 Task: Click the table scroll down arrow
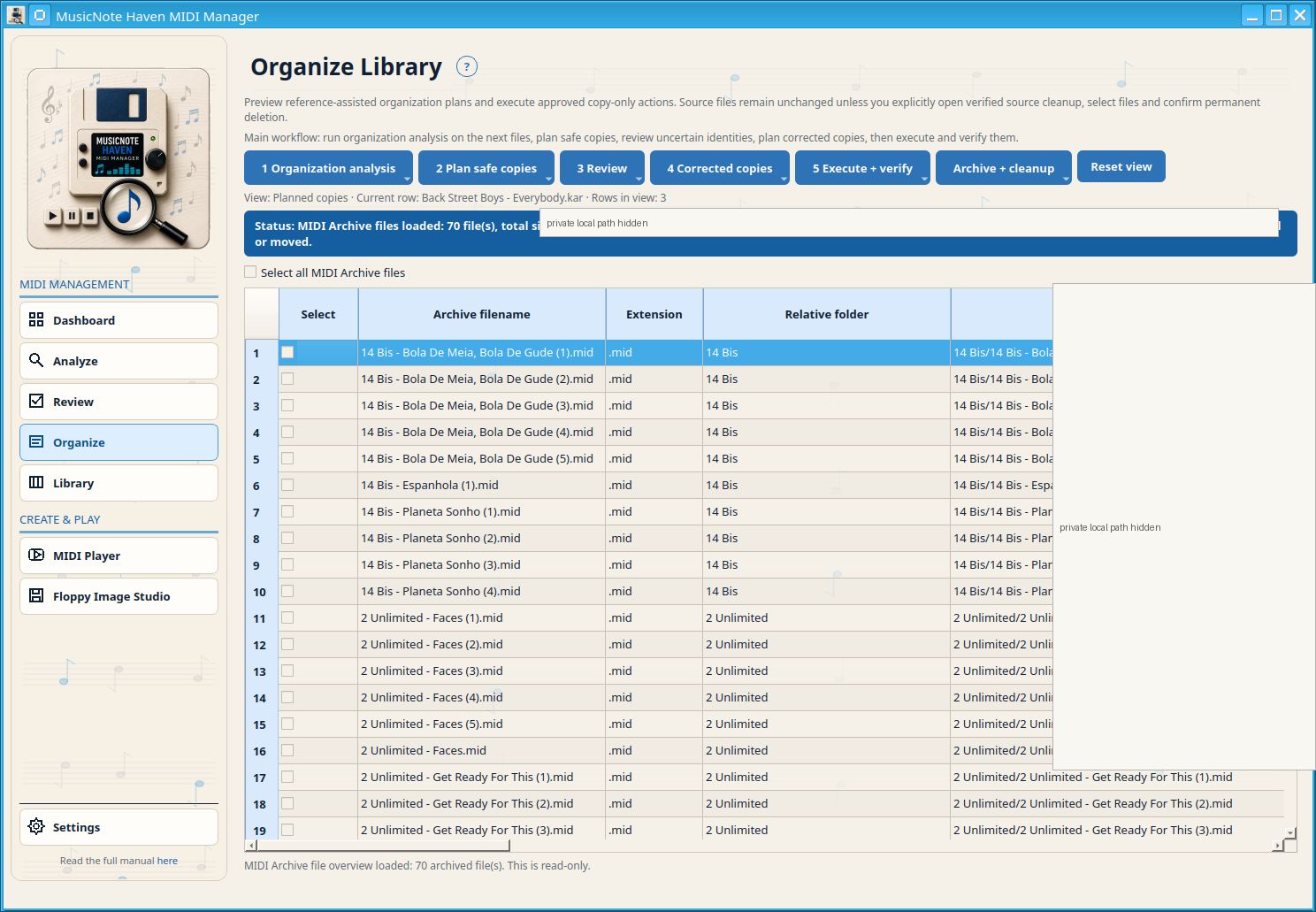click(1290, 832)
